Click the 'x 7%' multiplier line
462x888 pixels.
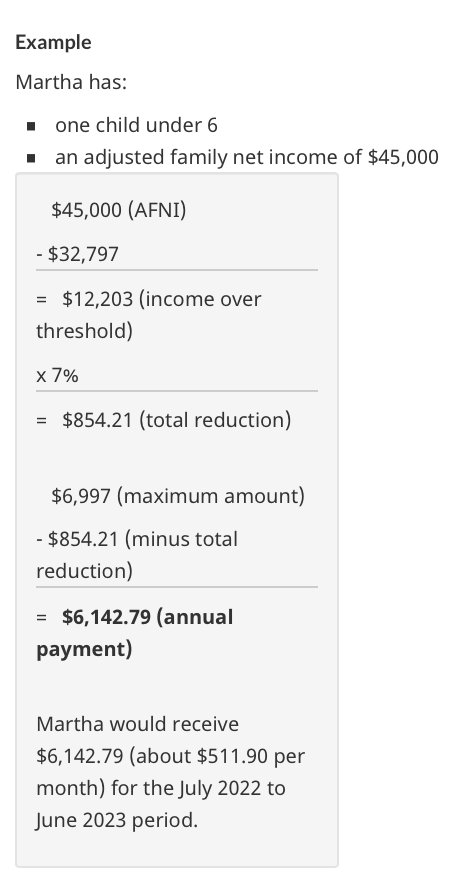[57, 375]
